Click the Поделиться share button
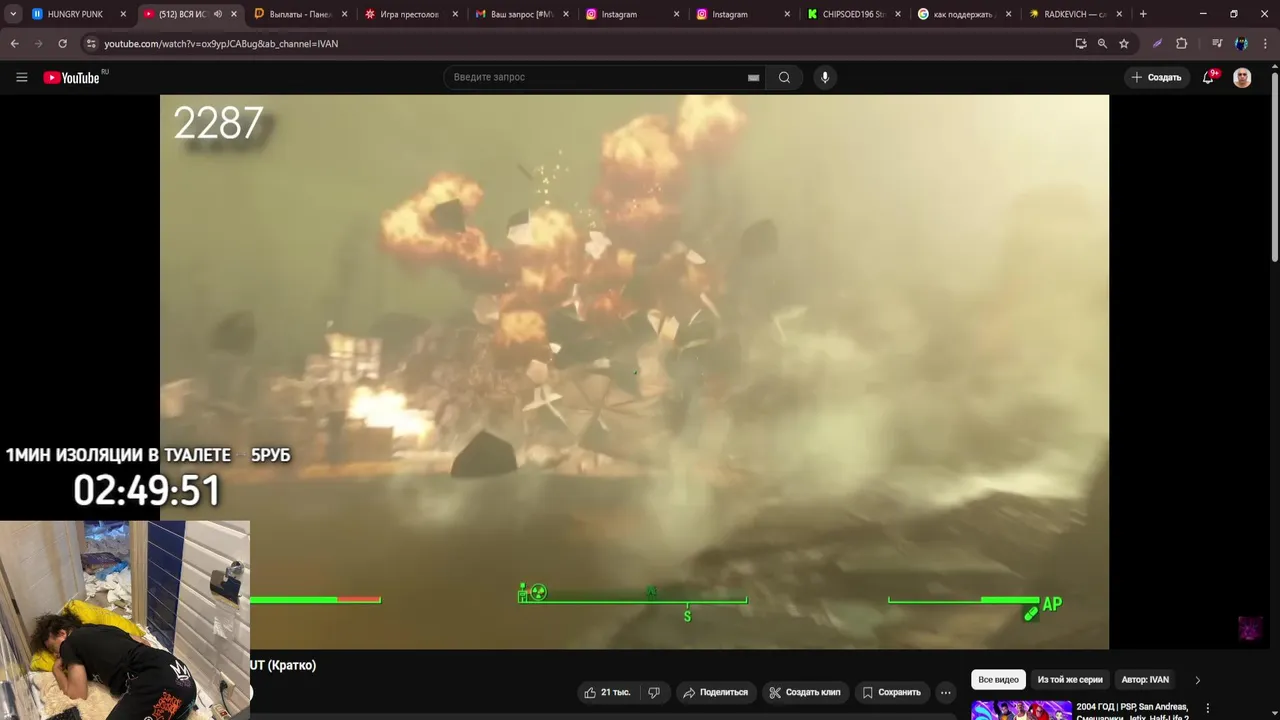Screen dimensions: 1280x720 click(715, 692)
